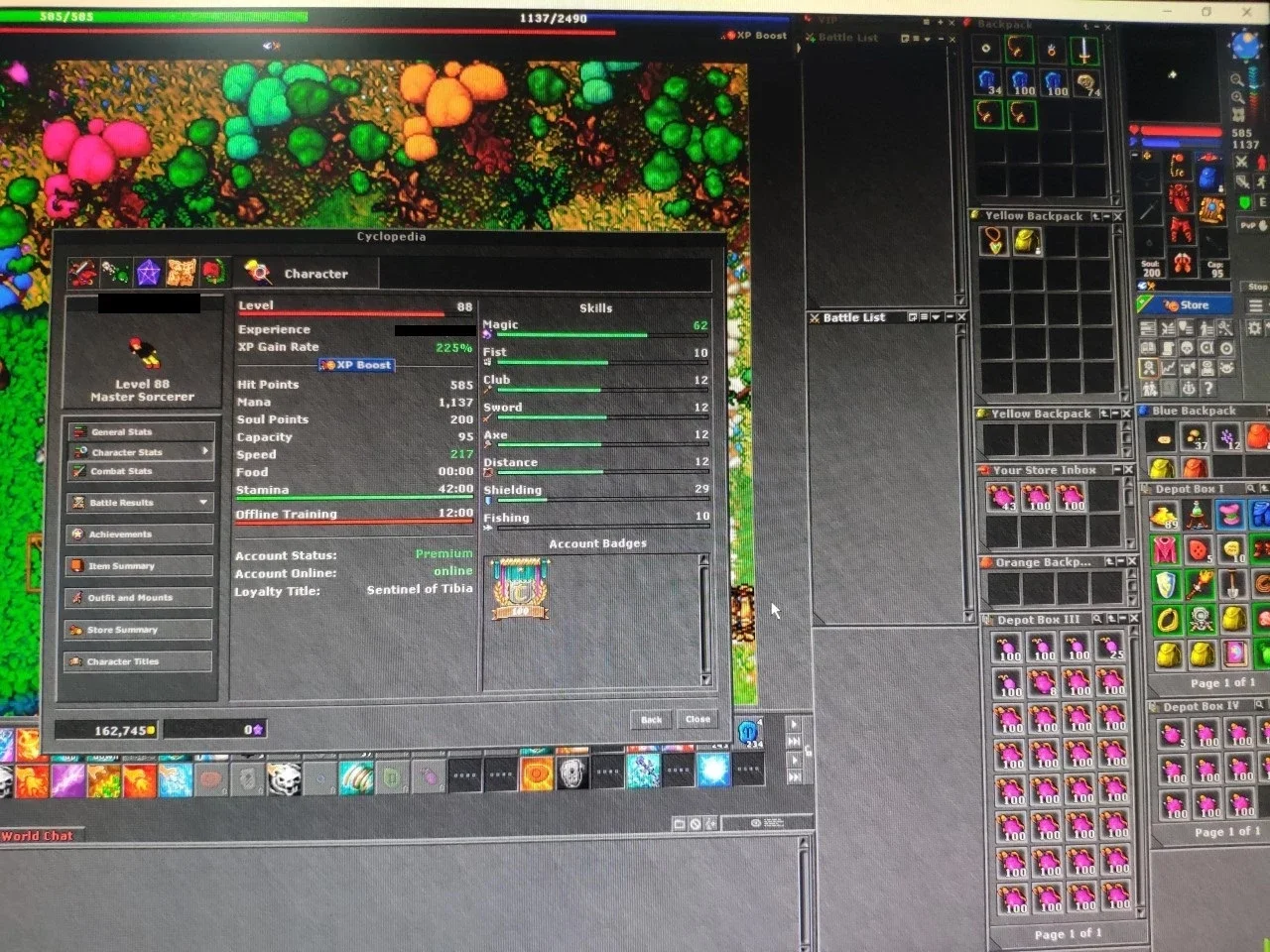This screenshot has height=952, width=1270.
Task: Open Character Titles section
Action: [x=140, y=661]
